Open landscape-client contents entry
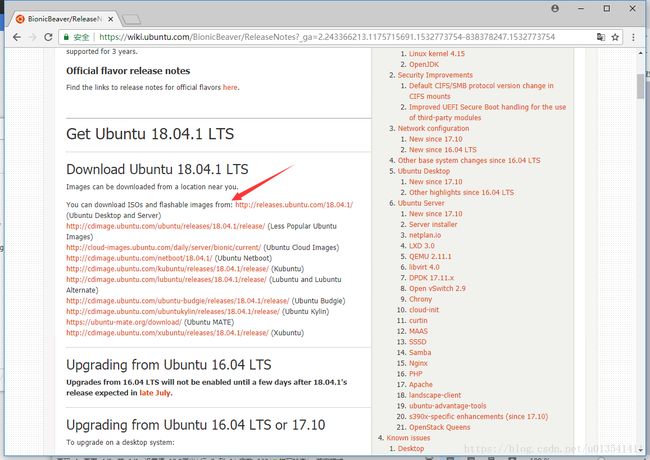The image size is (650, 460). [x=435, y=395]
